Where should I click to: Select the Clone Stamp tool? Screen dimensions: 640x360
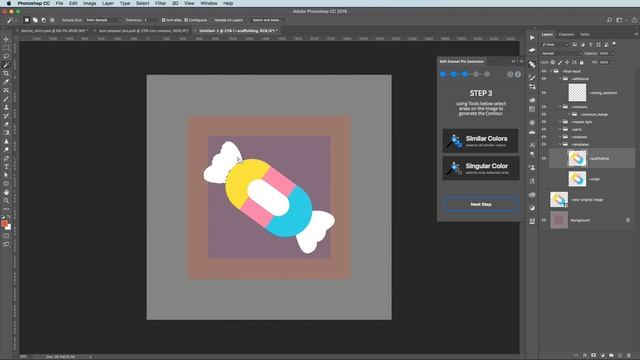point(6,107)
